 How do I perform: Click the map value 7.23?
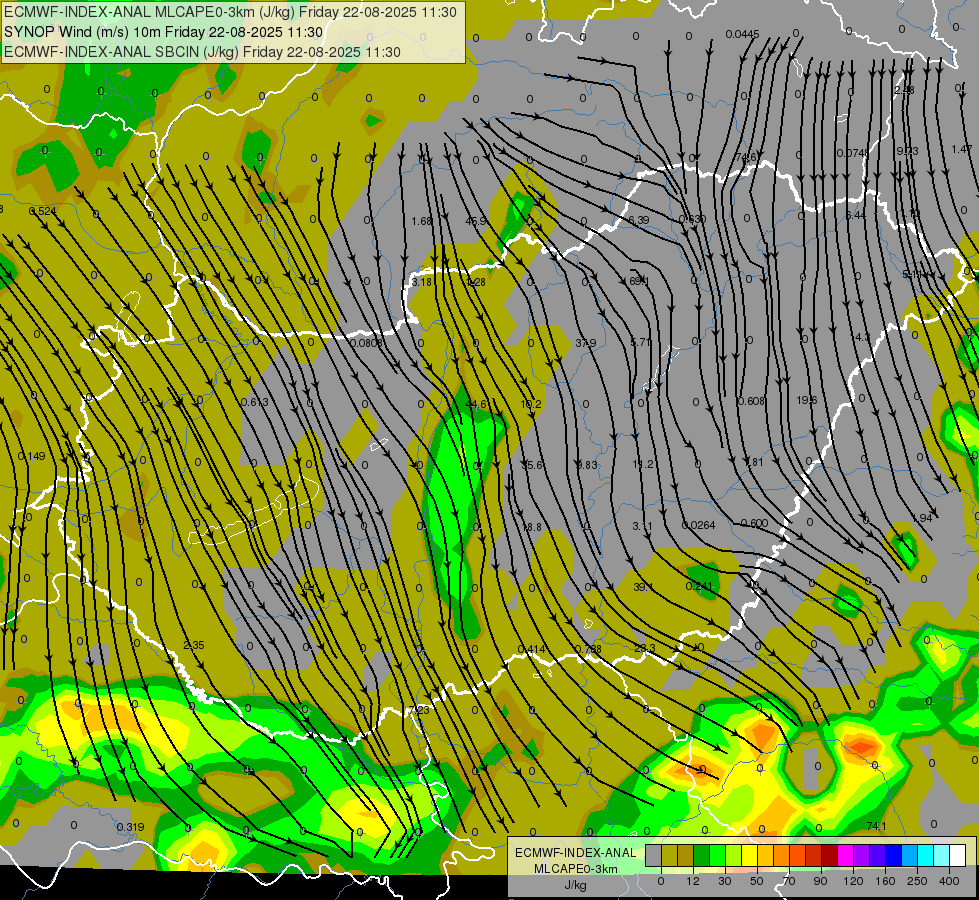tap(419, 711)
